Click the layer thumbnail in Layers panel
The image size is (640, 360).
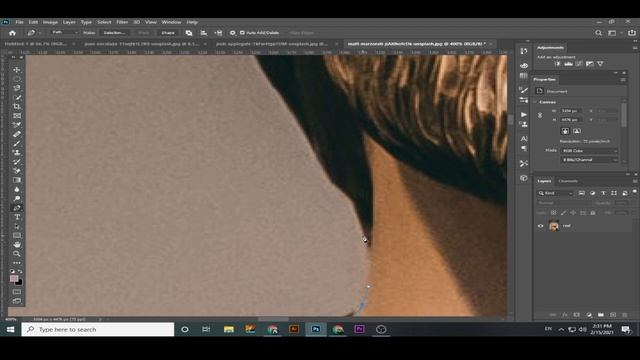(x=554, y=226)
